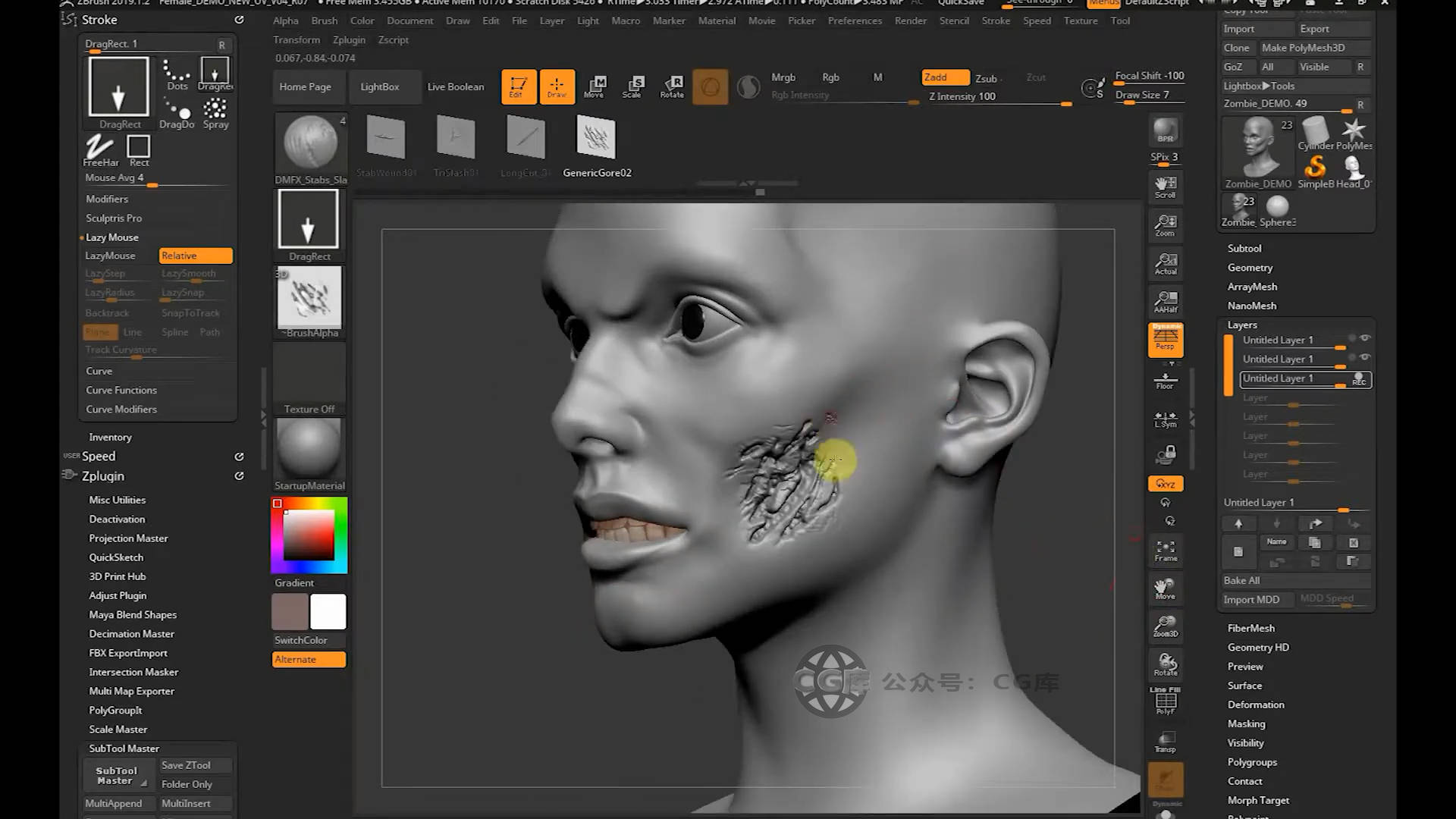Toggle the Zadd mode

pos(945,77)
